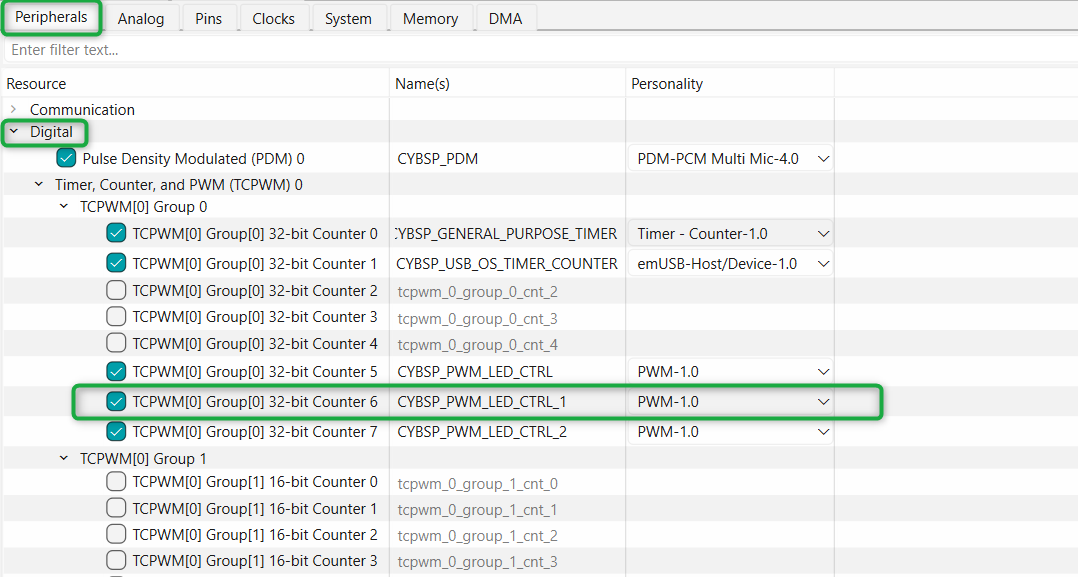Screen dimensions: 1078x577
Task: Toggle 32-bit Counter 7 checkbox off
Action: coord(116,432)
